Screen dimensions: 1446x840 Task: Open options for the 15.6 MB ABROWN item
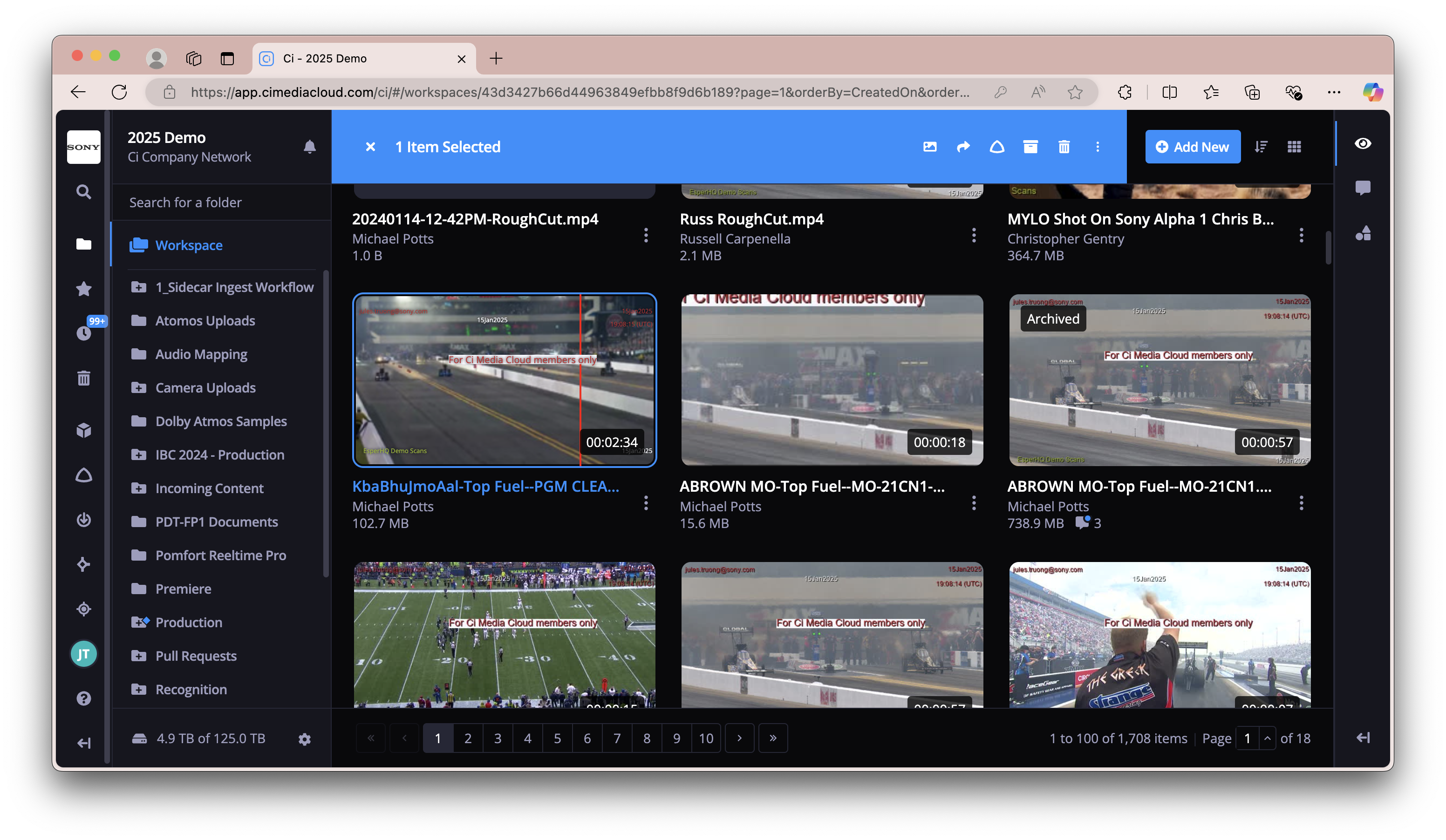974,503
